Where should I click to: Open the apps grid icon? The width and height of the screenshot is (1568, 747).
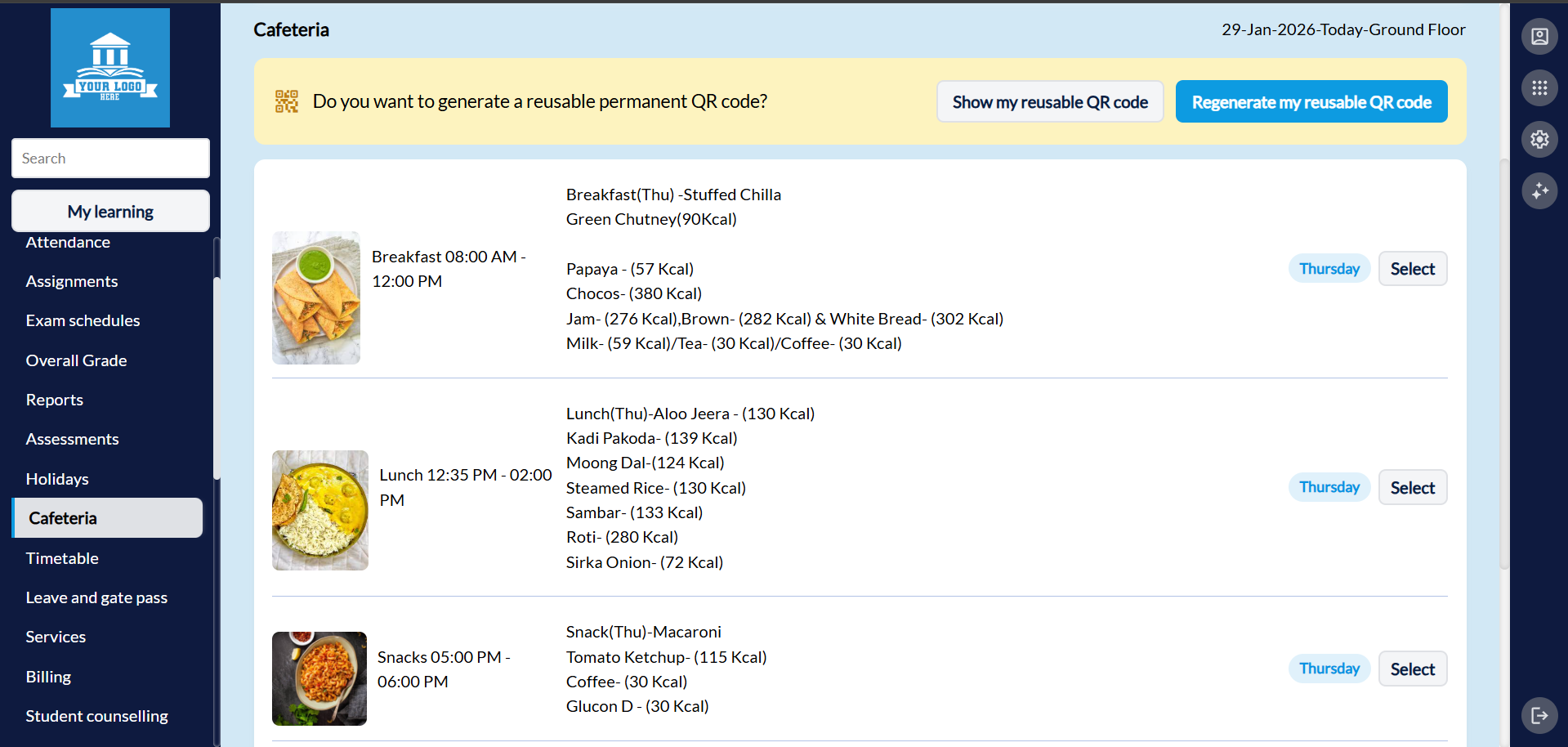pyautogui.click(x=1539, y=88)
